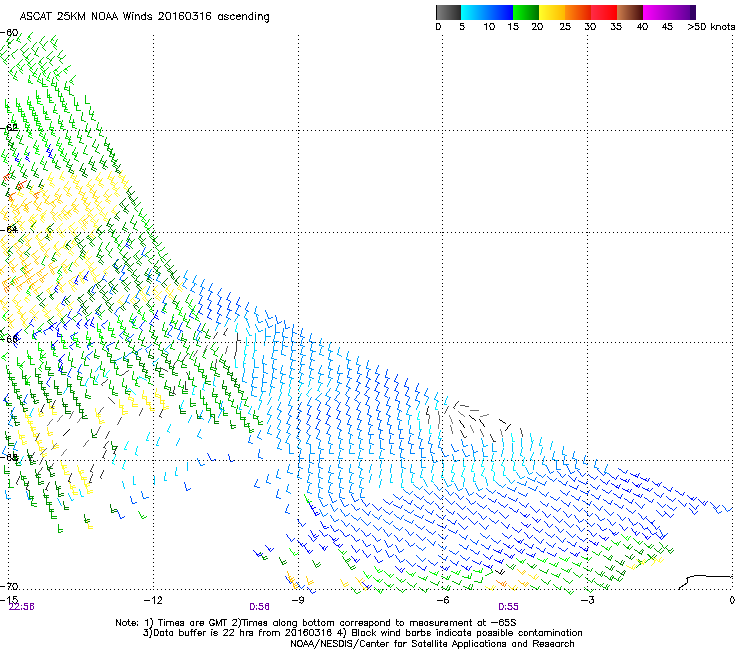Image resolution: width=740 pixels, height=650 pixels.
Task: Click the cyan-to-blue 5-15 knots color swatch
Action: click(487, 12)
